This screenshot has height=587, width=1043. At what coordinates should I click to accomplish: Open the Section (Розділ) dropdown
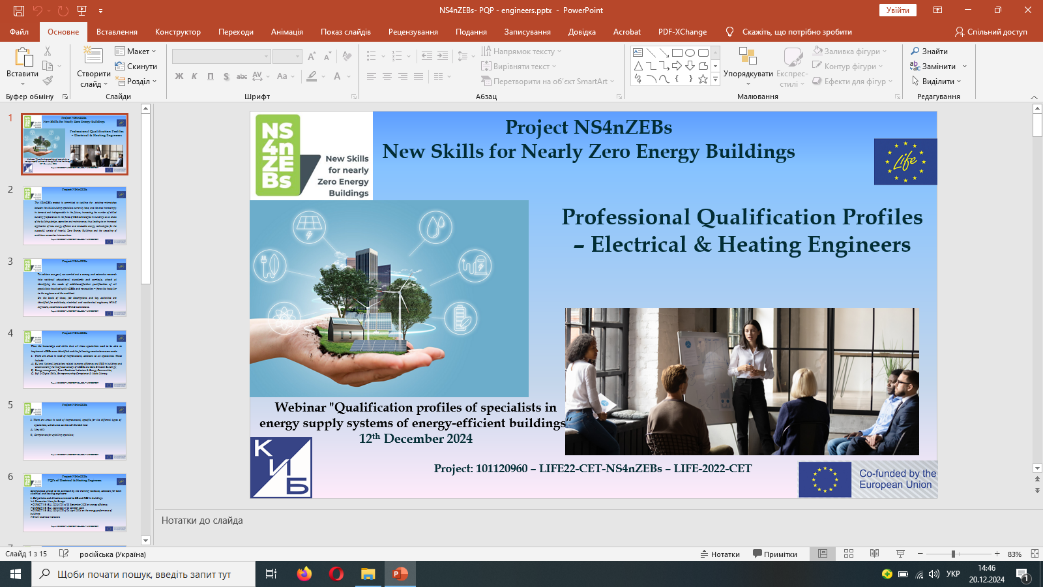coord(136,81)
